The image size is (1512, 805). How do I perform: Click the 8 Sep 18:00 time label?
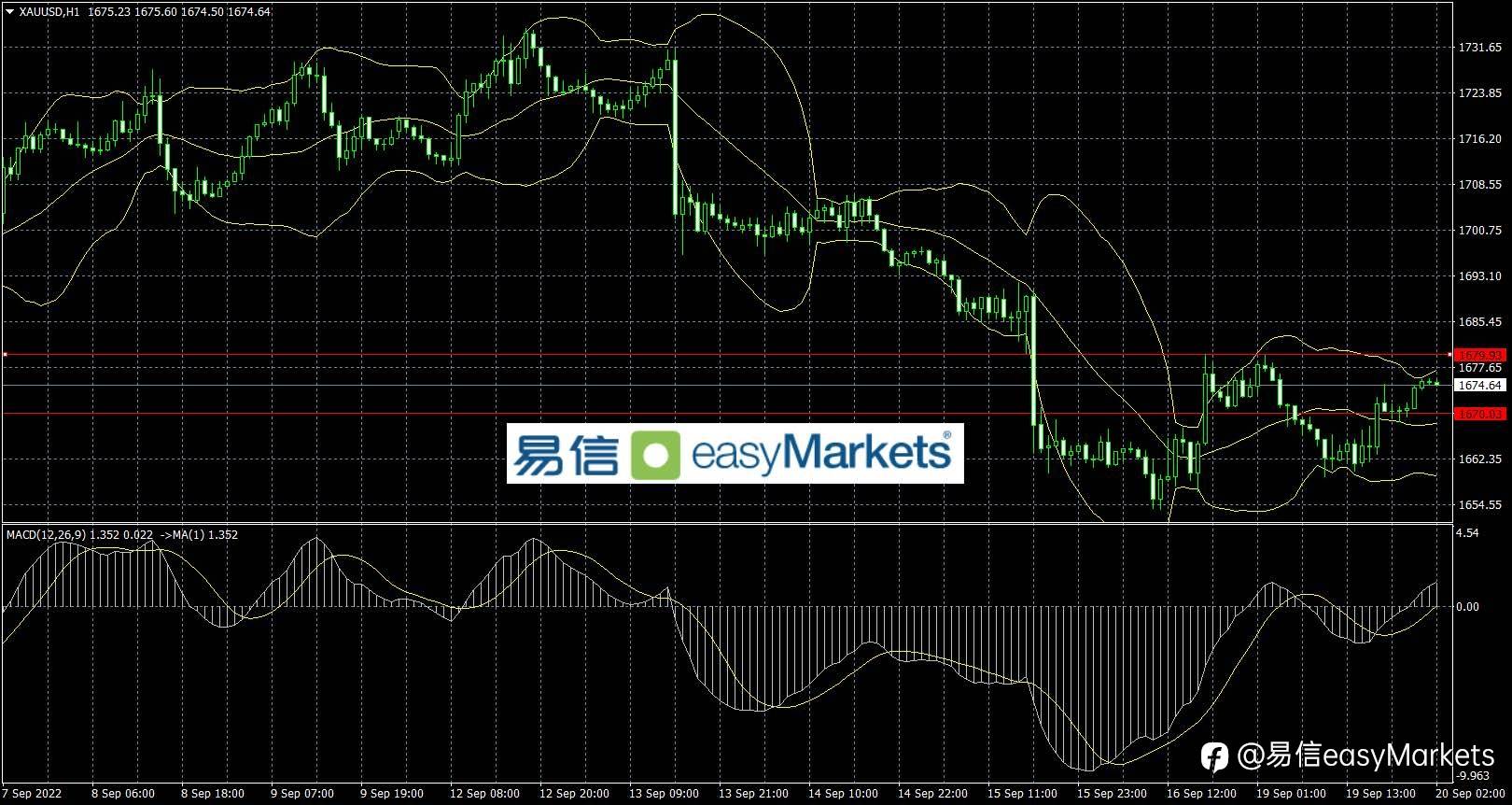[x=213, y=794]
